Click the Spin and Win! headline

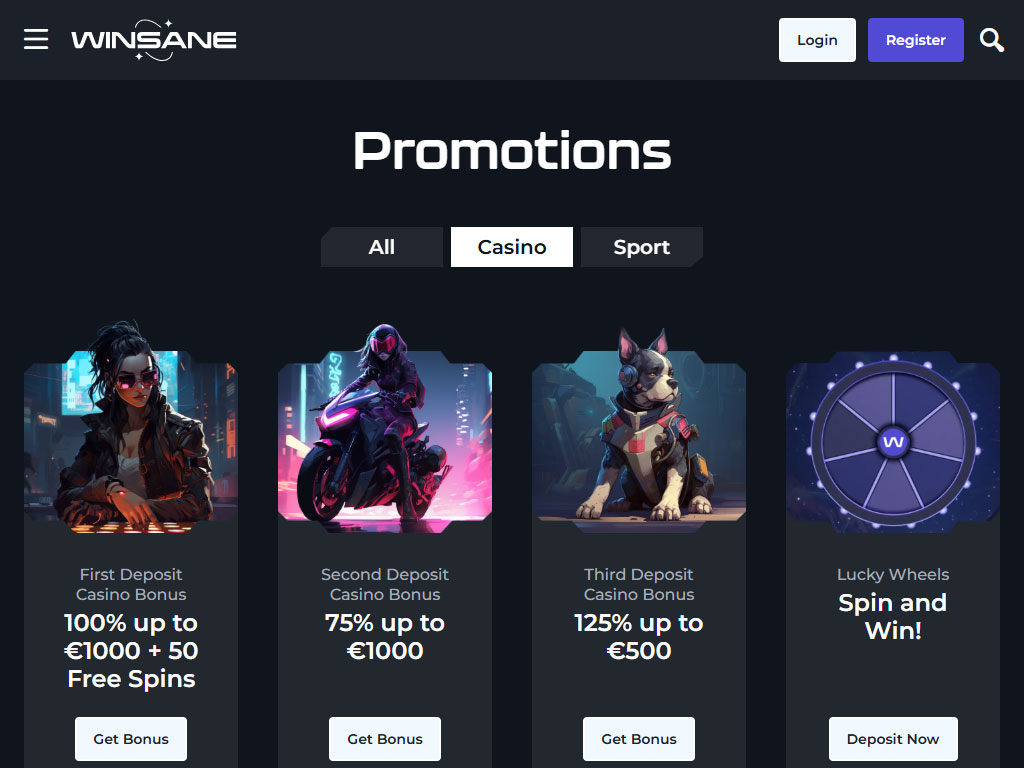tap(893, 616)
